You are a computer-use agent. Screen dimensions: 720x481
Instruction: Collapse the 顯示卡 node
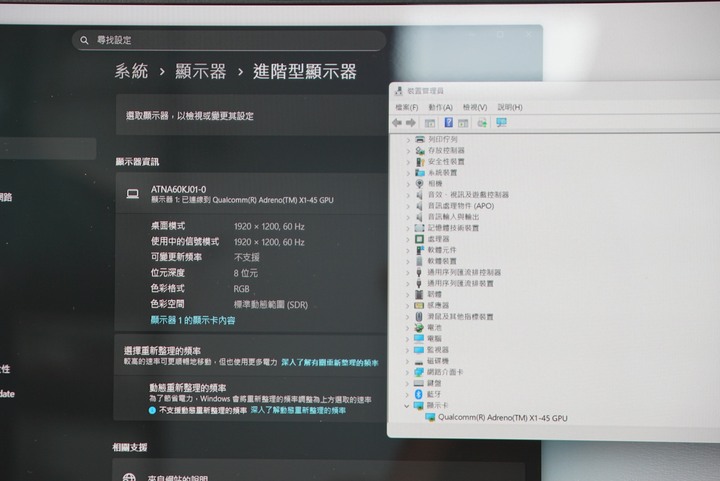tap(407, 406)
